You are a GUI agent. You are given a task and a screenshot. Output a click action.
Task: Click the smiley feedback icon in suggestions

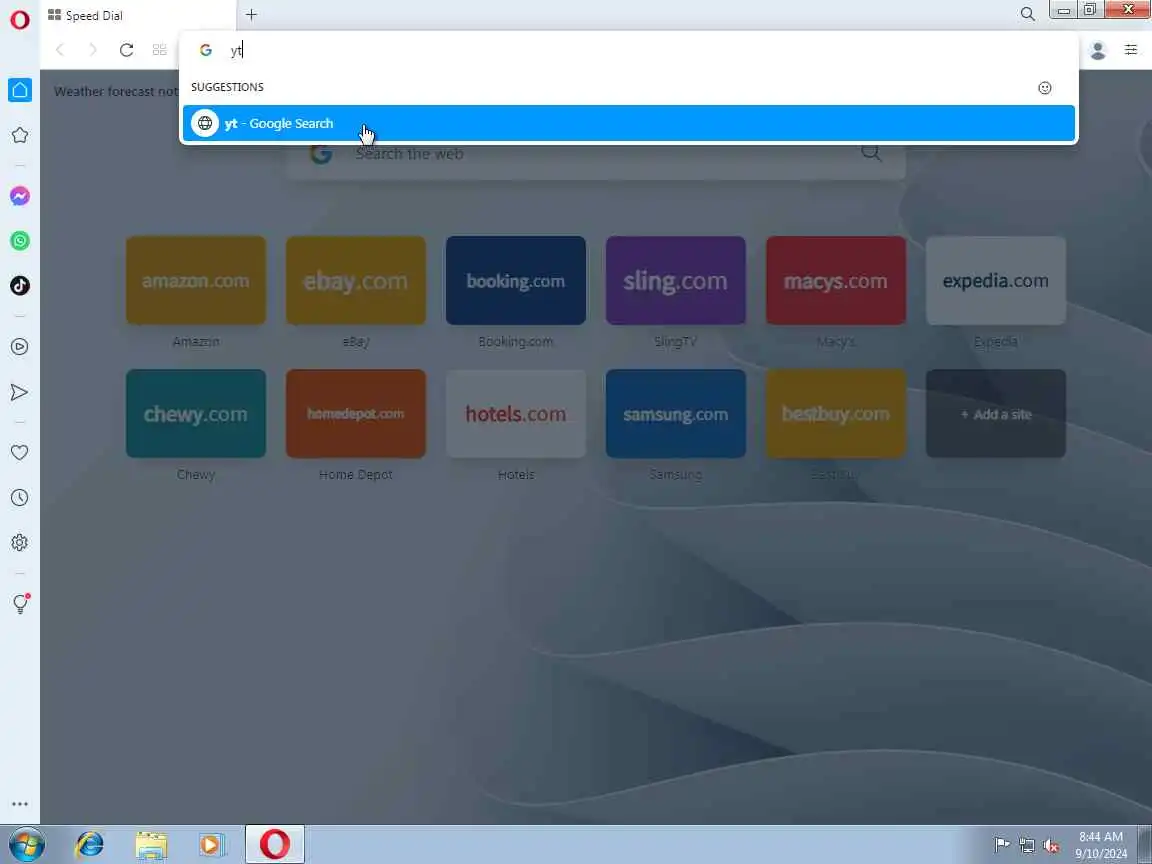[1045, 88]
